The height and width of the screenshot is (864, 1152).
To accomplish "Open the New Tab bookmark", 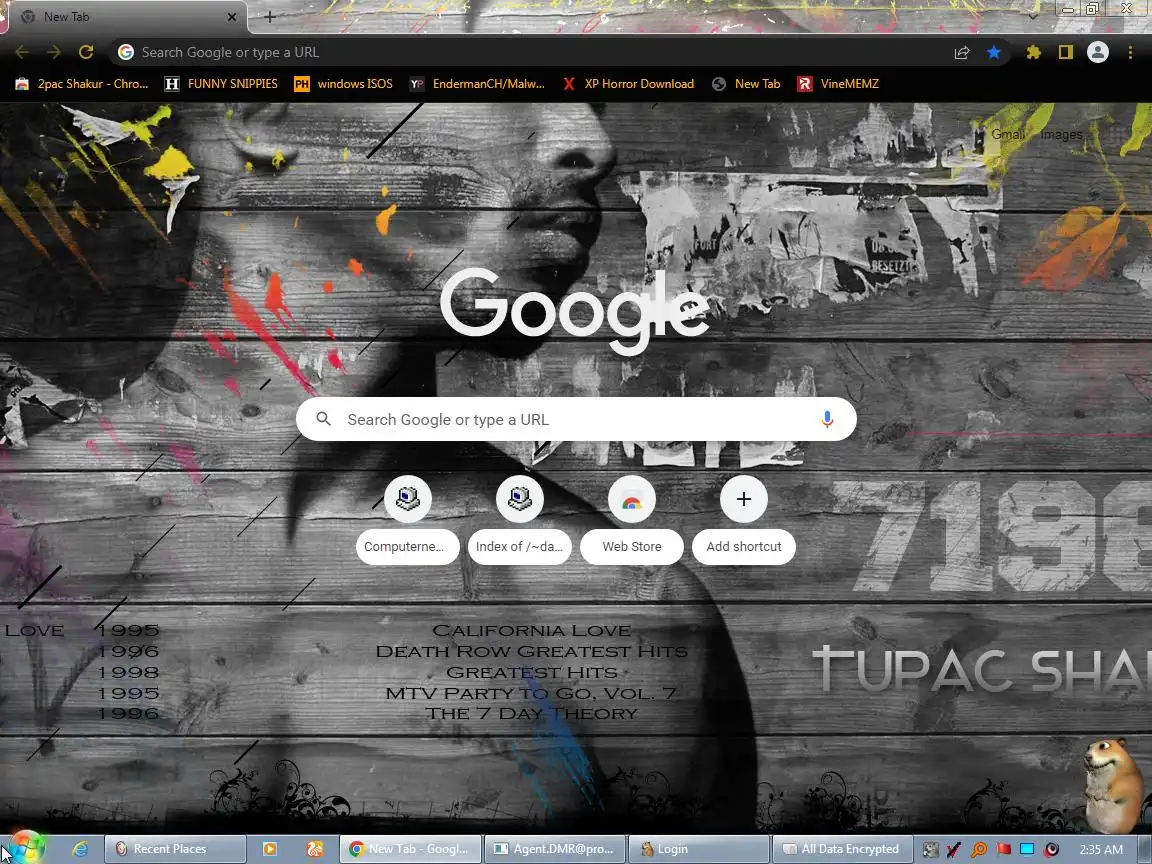I will tap(746, 84).
